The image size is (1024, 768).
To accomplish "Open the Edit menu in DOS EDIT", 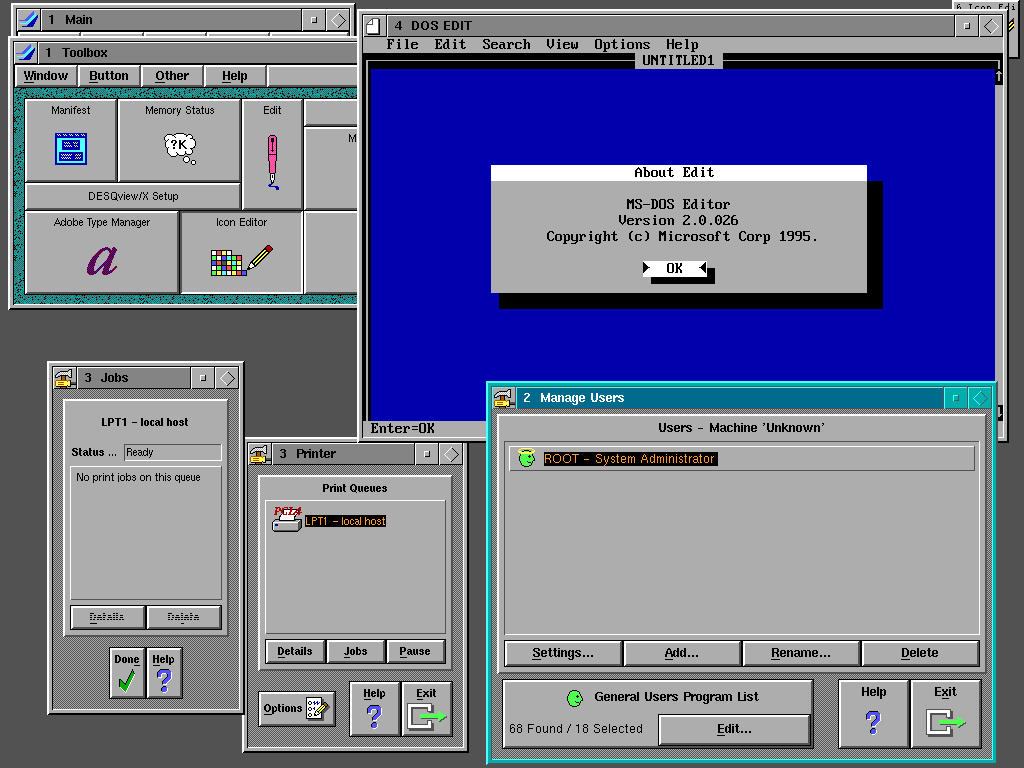I will 451,44.
